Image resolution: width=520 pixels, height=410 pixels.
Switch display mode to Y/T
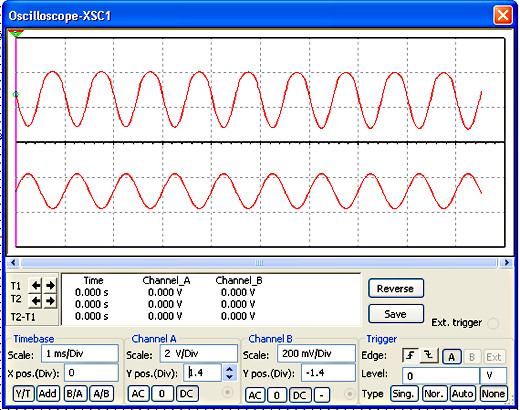tap(23, 394)
